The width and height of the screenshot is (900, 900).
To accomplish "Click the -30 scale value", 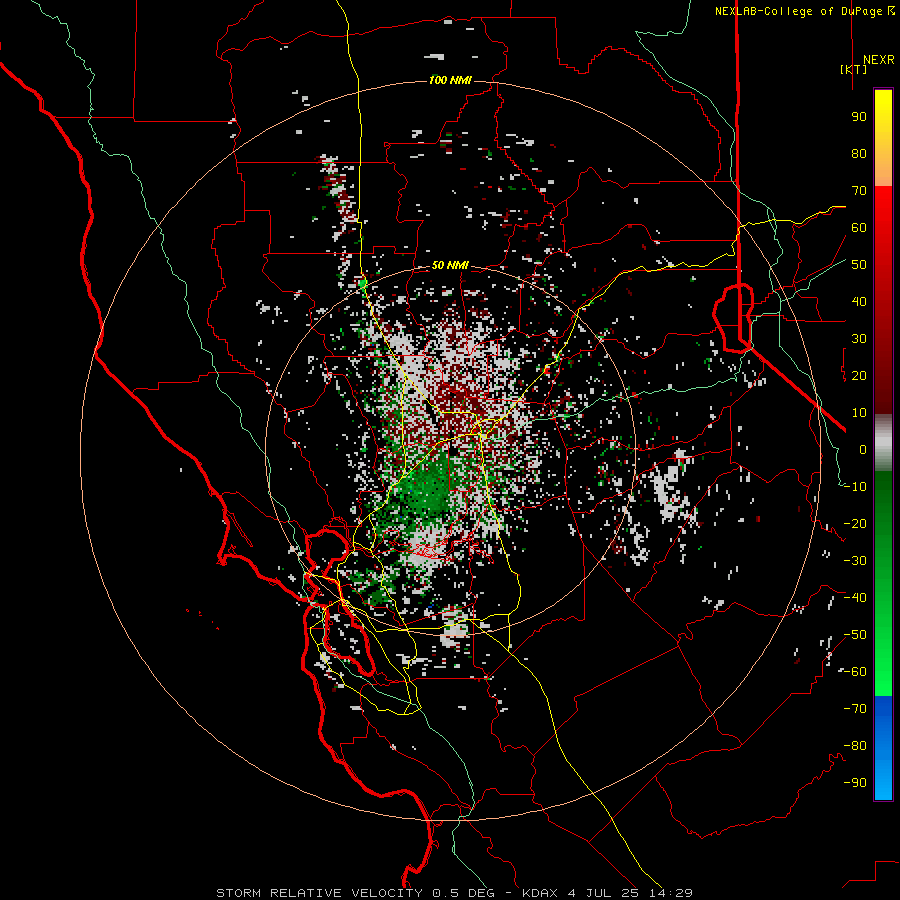I will coord(855,561).
